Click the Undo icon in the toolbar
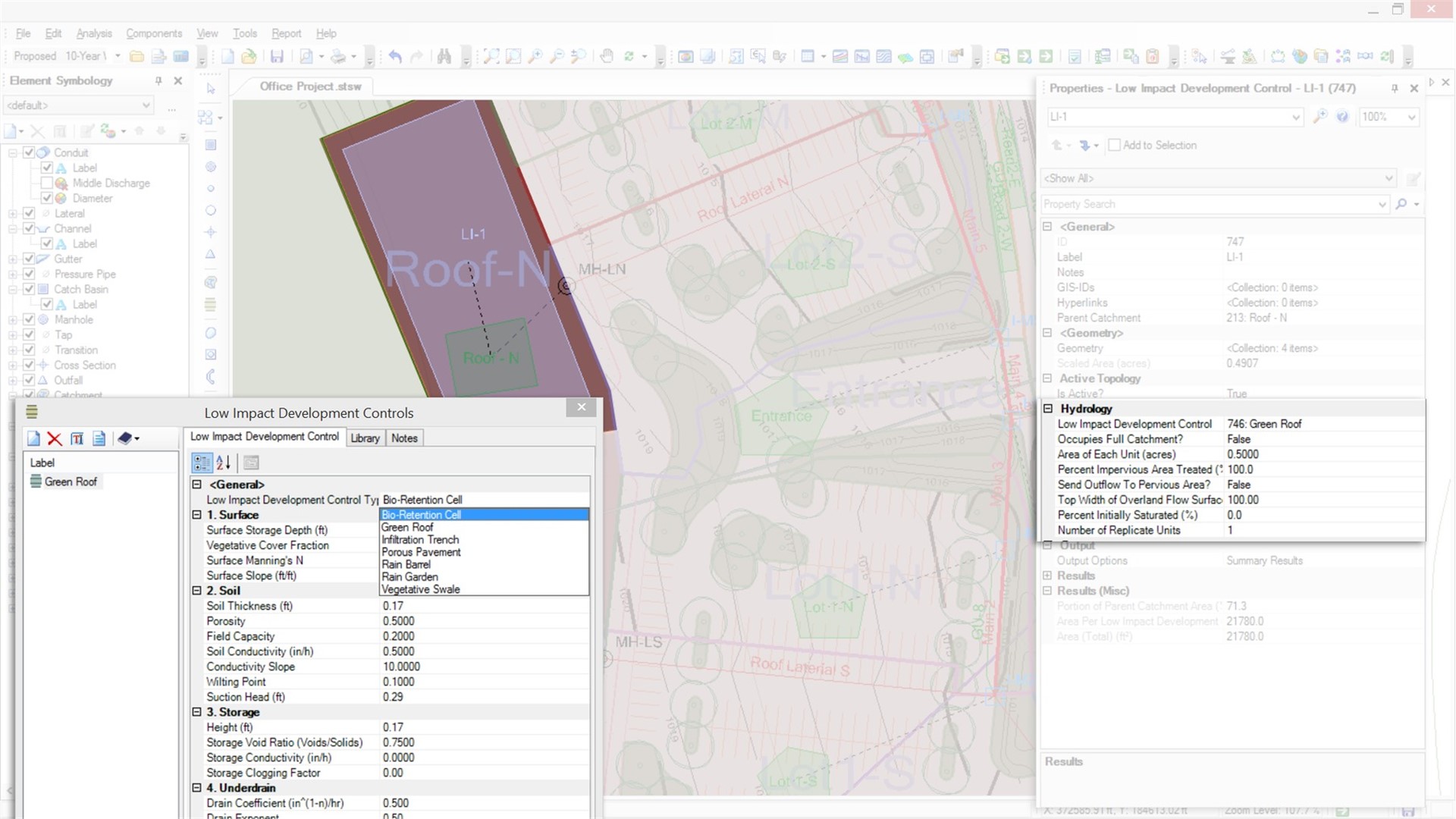The width and height of the screenshot is (1456, 819). click(395, 55)
